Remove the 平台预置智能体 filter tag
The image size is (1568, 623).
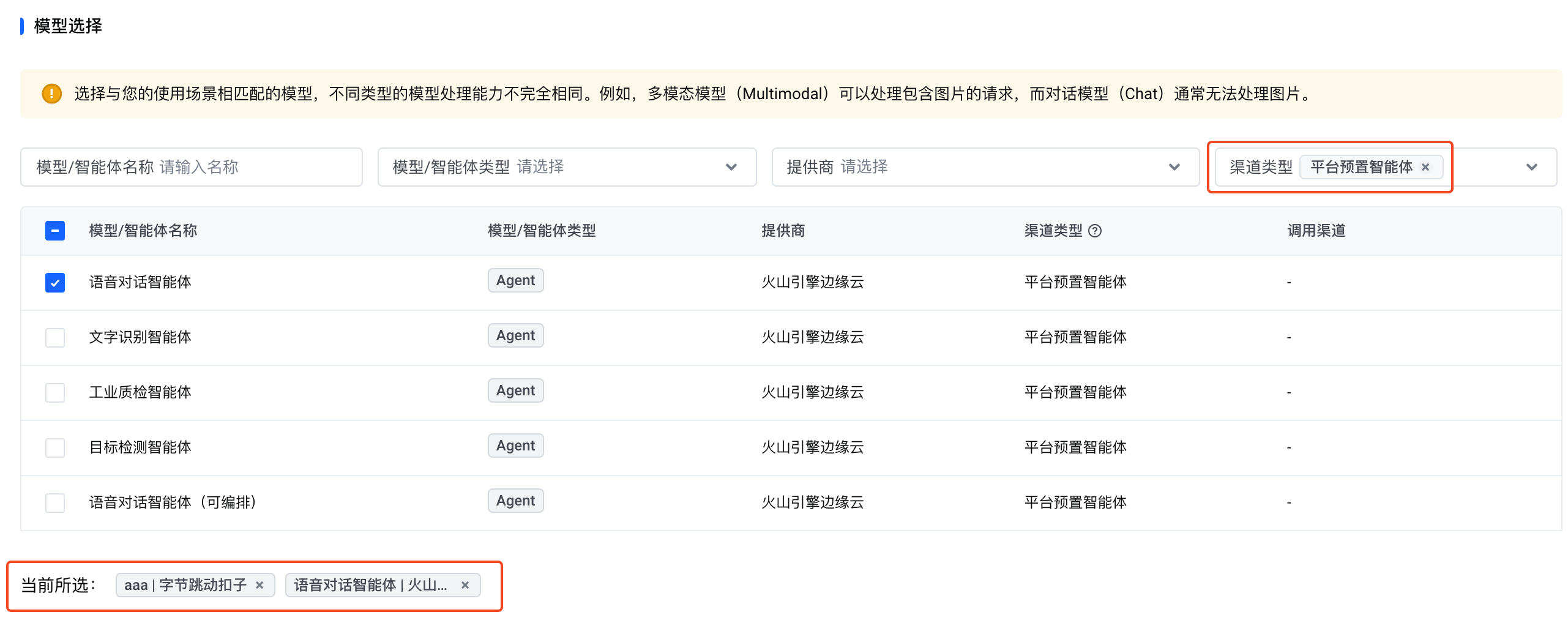click(1425, 167)
